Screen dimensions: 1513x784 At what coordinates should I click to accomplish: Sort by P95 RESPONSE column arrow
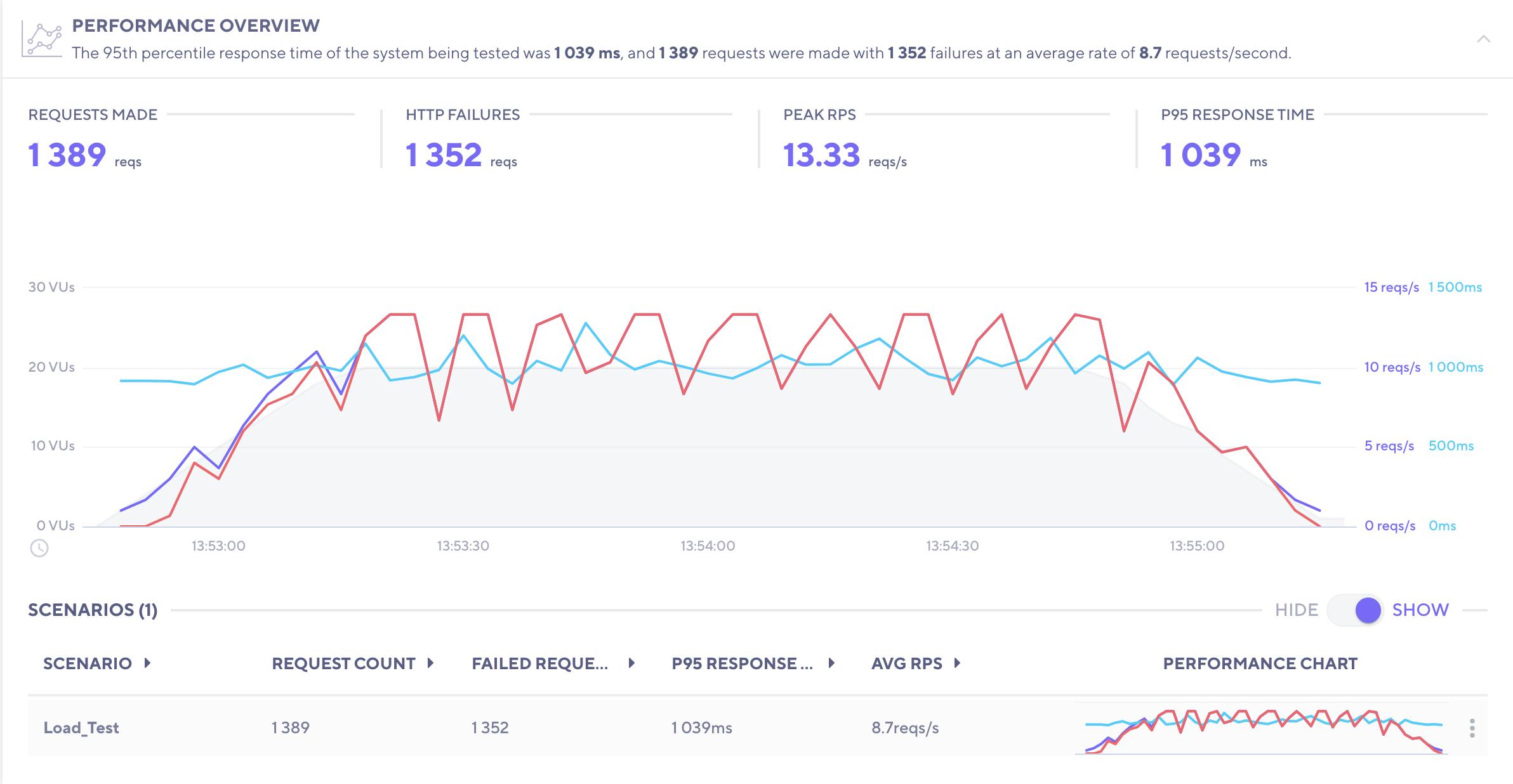831,663
